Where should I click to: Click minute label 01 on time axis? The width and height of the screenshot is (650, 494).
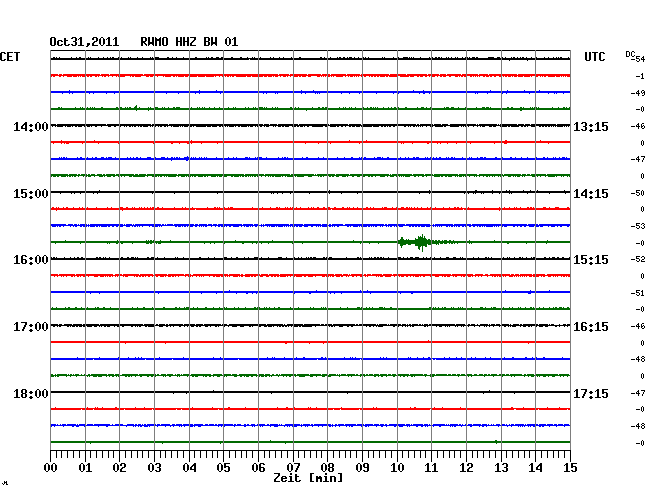[85, 468]
